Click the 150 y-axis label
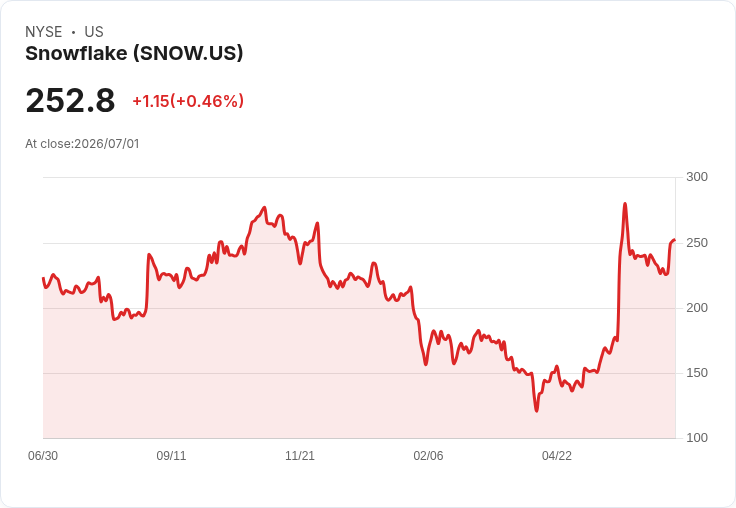Screen dimensions: 736x508 tap(697, 373)
